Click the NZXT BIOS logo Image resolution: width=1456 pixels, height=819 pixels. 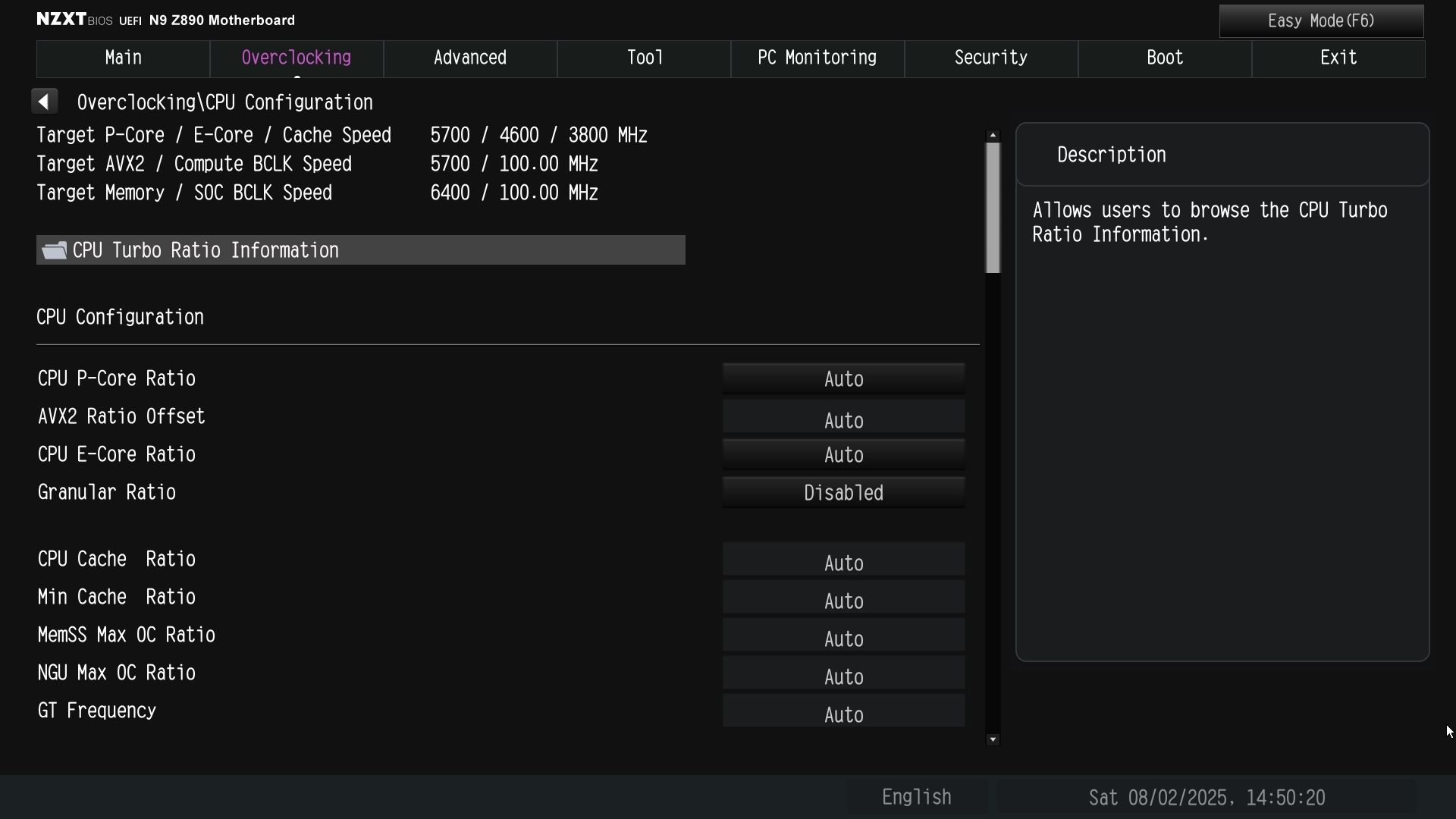(74, 20)
